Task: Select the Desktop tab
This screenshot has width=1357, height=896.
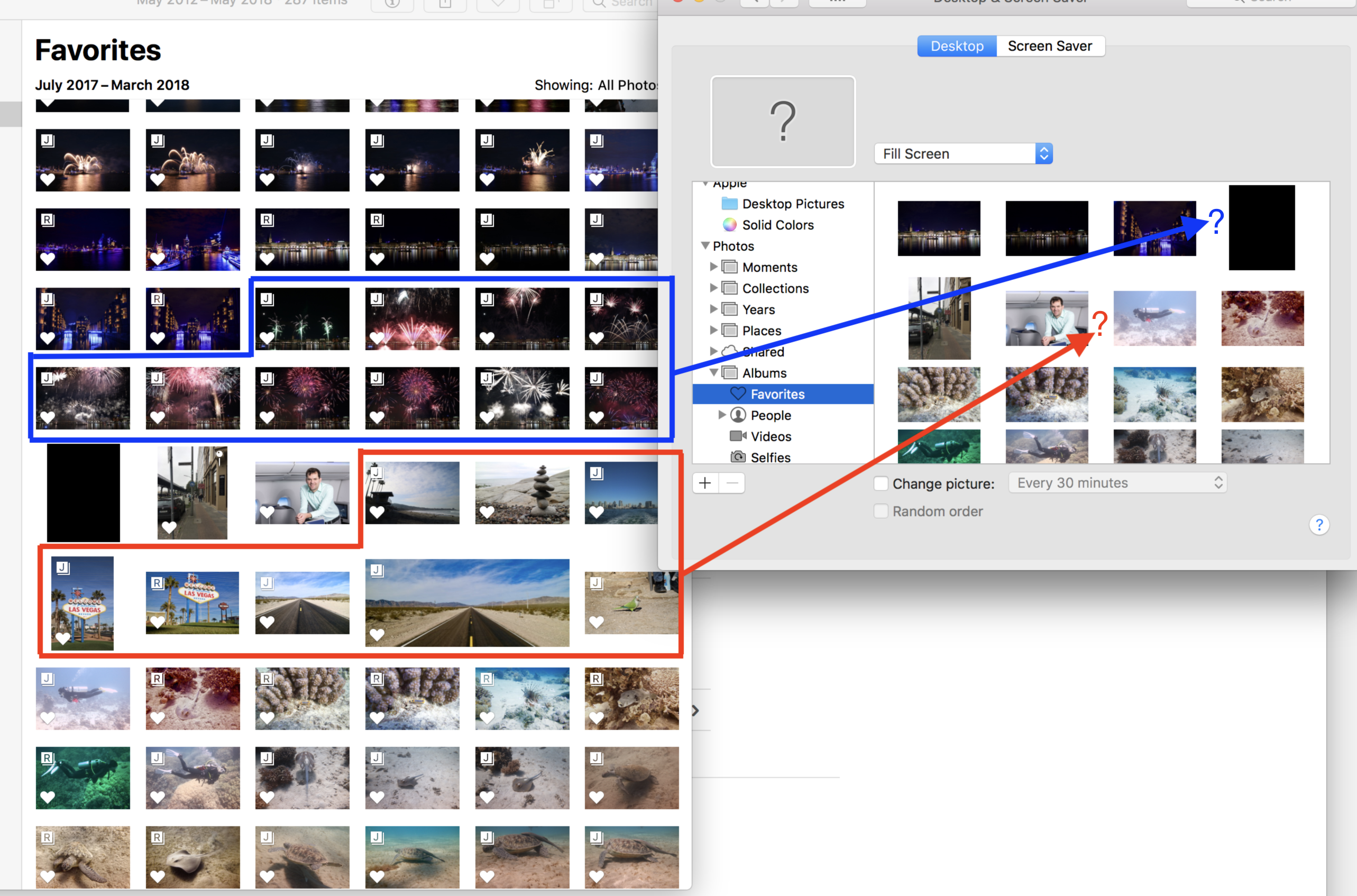Action: [957, 47]
